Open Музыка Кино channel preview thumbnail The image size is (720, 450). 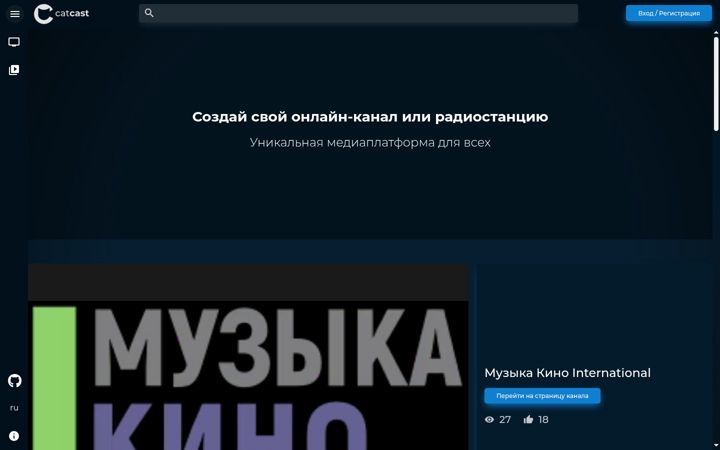(248, 357)
